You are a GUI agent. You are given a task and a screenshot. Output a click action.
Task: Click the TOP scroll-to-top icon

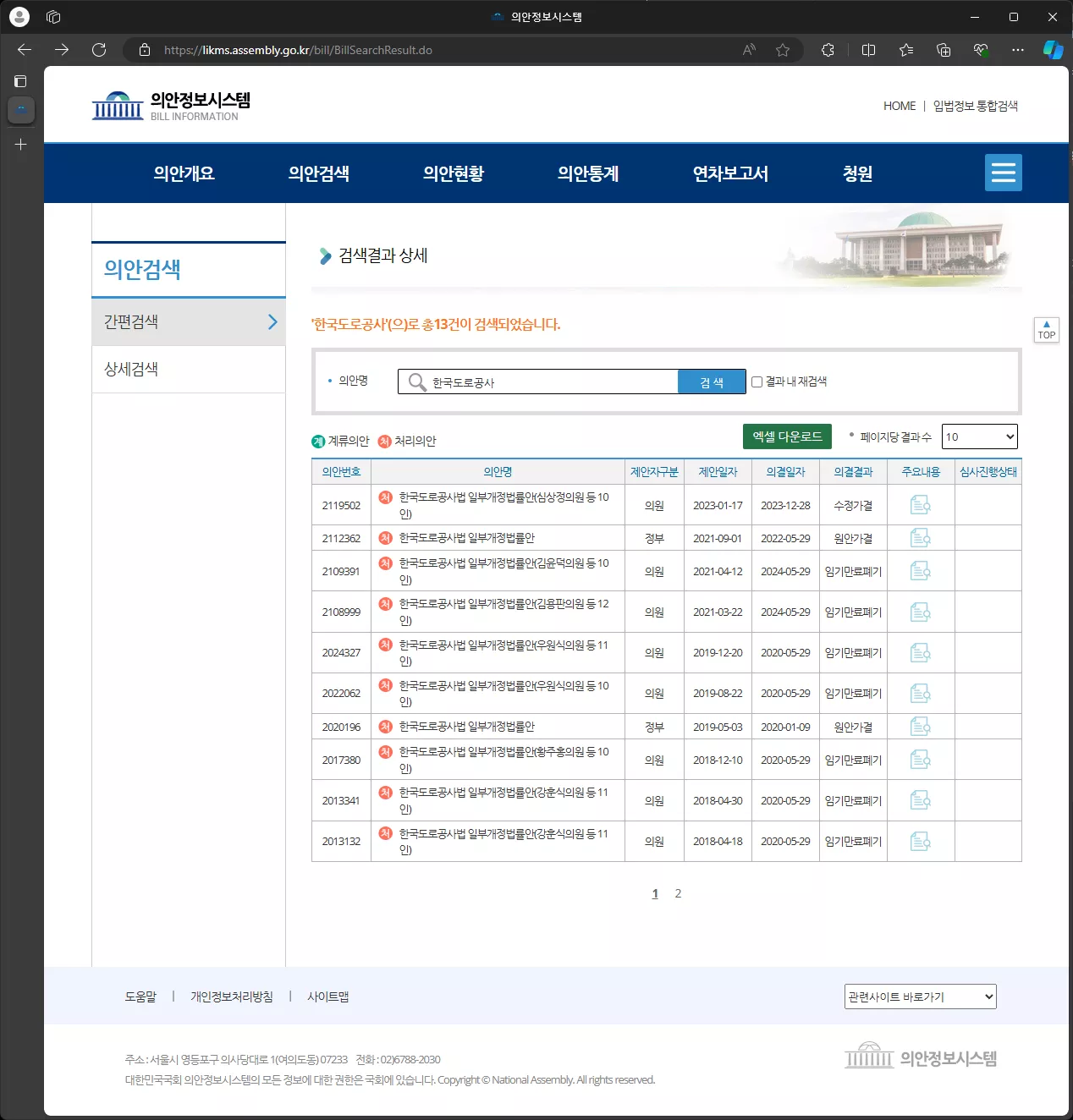point(1047,330)
